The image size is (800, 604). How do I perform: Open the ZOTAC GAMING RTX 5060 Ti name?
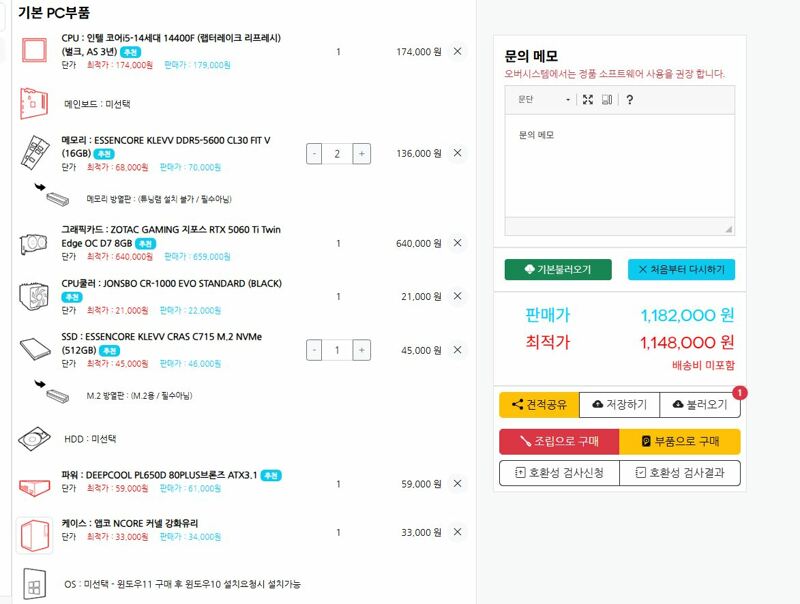point(171,236)
